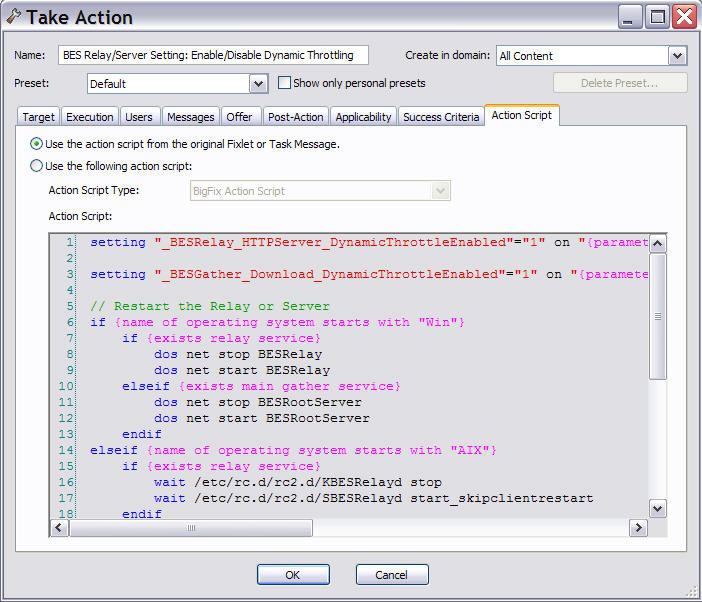The width and height of the screenshot is (702, 602).
Task: Click the line with operating system "AIX"
Action: pyautogui.click(x=293, y=450)
